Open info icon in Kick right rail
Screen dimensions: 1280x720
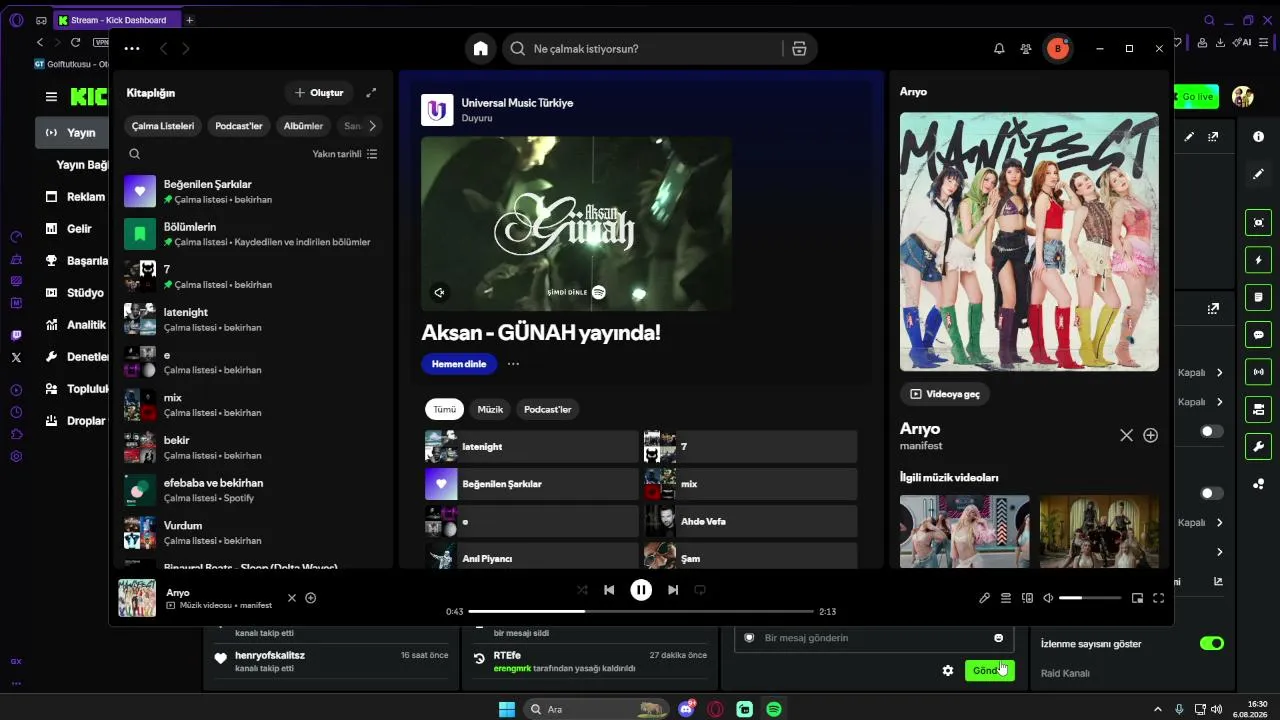(1258, 137)
